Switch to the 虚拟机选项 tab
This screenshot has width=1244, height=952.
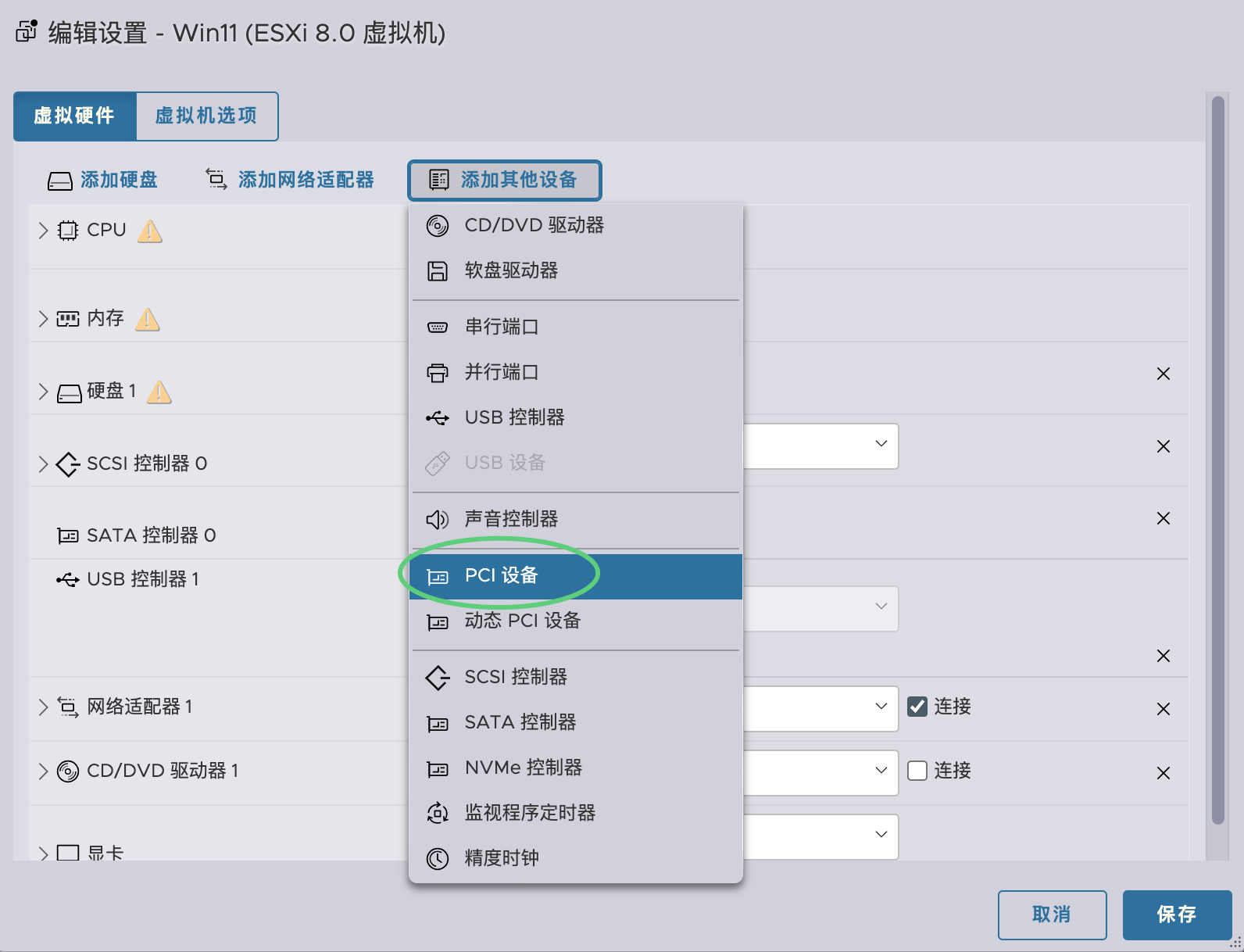(206, 116)
